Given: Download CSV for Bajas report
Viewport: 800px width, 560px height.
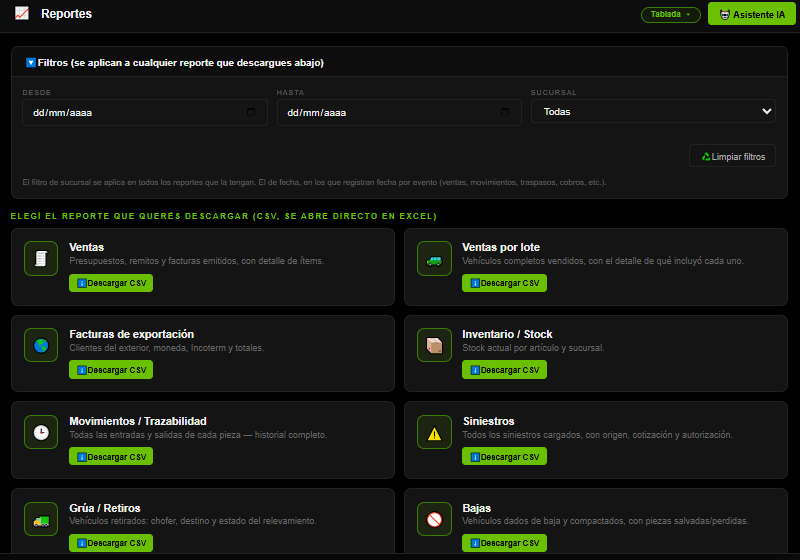Looking at the screenshot, I should [504, 543].
